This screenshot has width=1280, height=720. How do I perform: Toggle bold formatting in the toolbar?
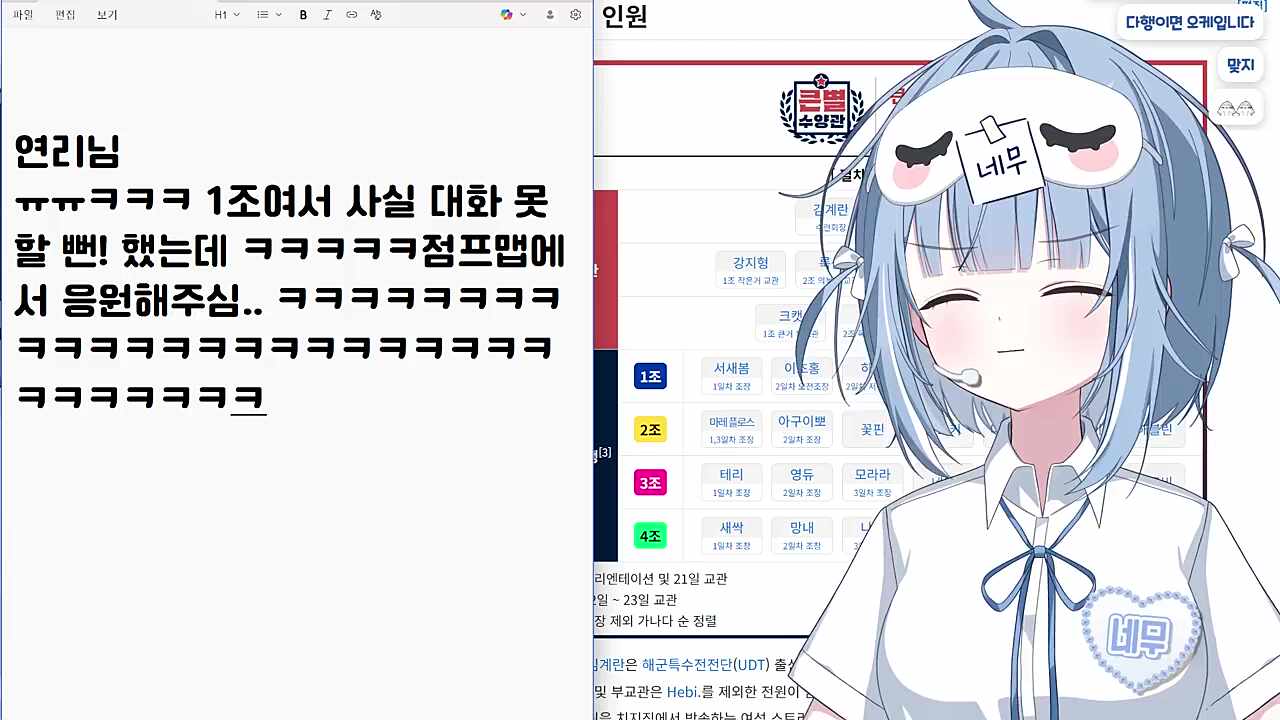[303, 14]
